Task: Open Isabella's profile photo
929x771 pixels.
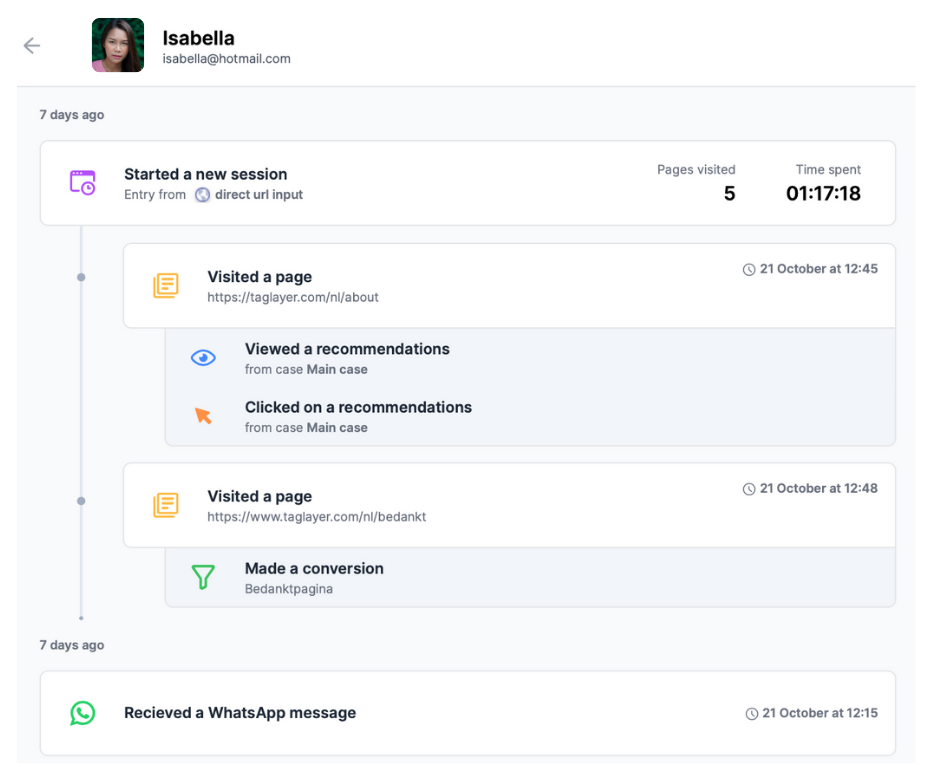Action: point(118,45)
